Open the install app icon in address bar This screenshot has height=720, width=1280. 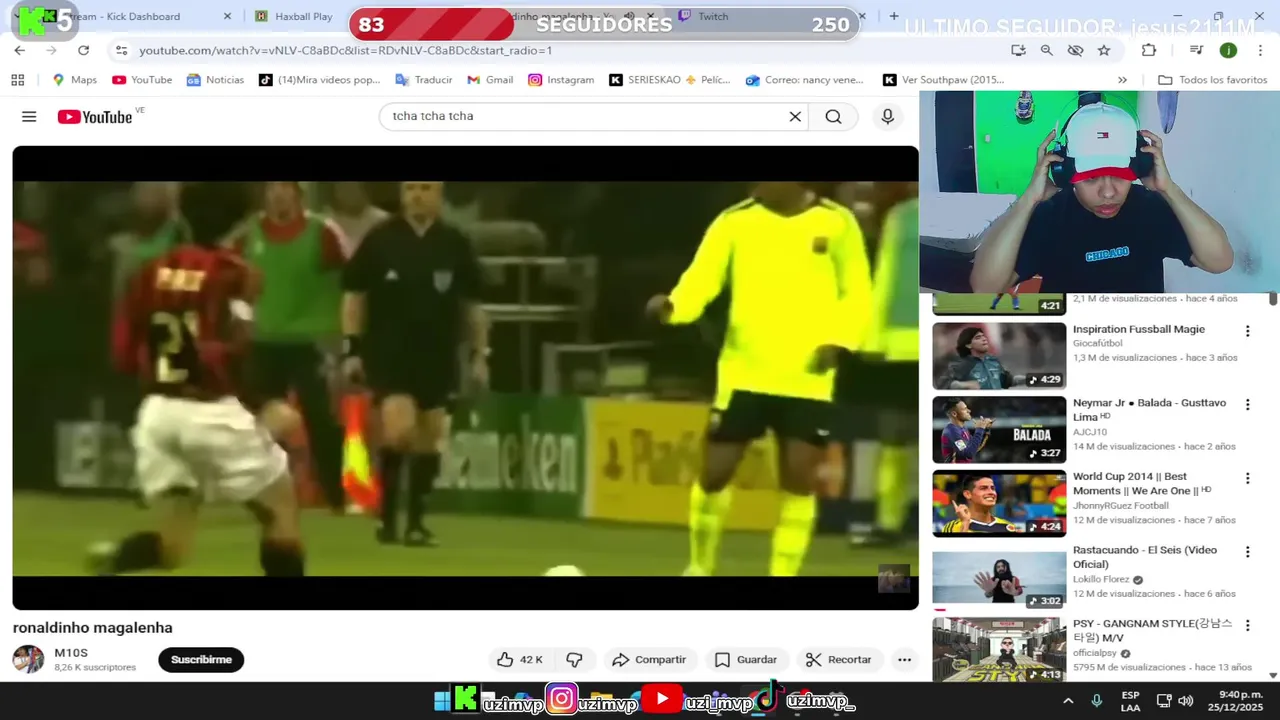pos(1018,50)
